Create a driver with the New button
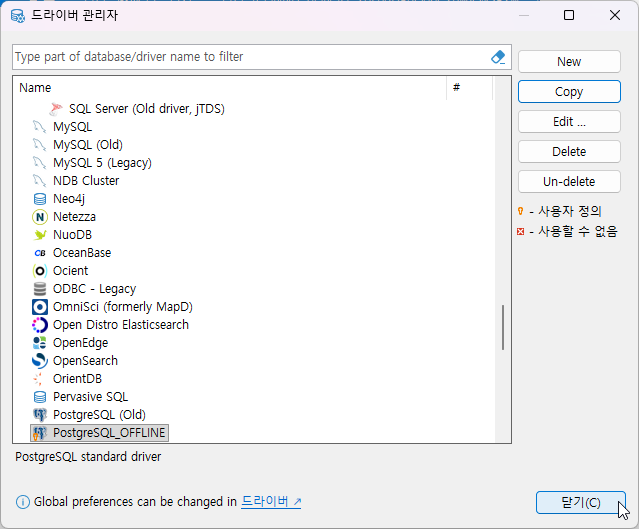The height and width of the screenshot is (529, 639). pyautogui.click(x=569, y=62)
